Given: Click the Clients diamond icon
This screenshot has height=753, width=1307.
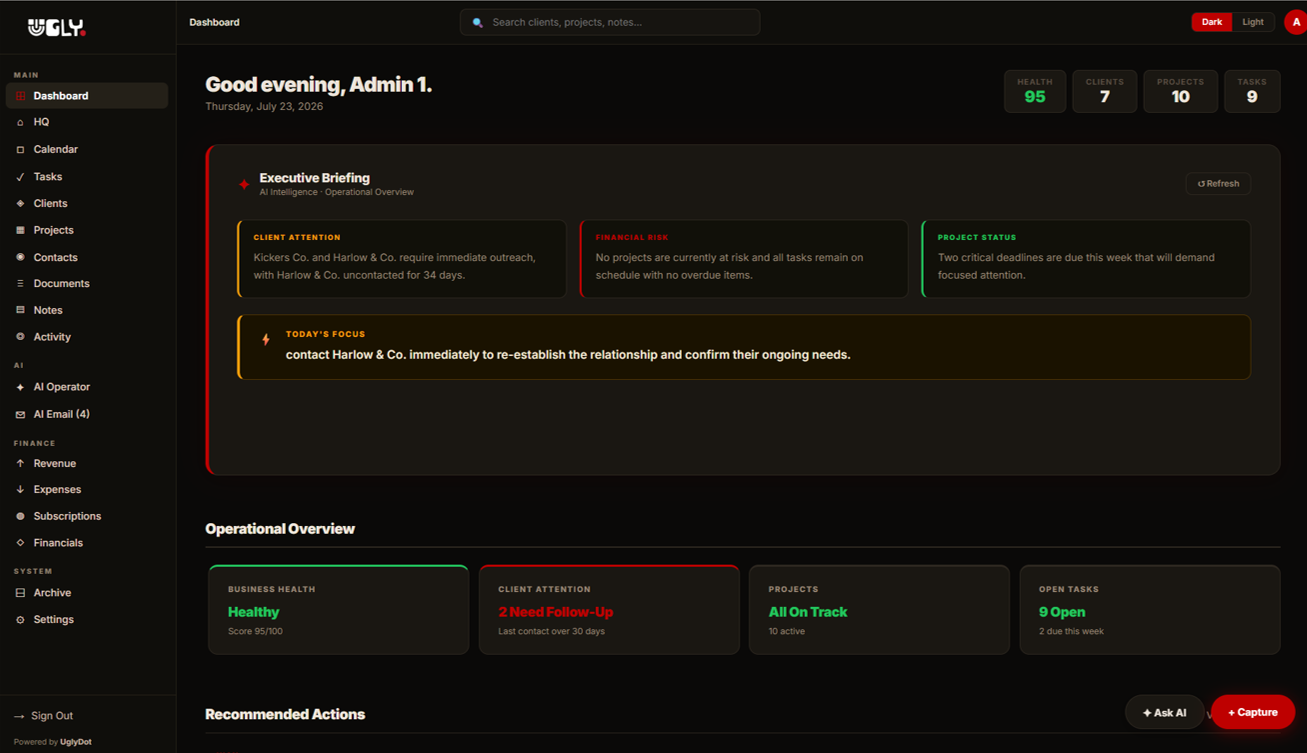Looking at the screenshot, I should coord(20,203).
